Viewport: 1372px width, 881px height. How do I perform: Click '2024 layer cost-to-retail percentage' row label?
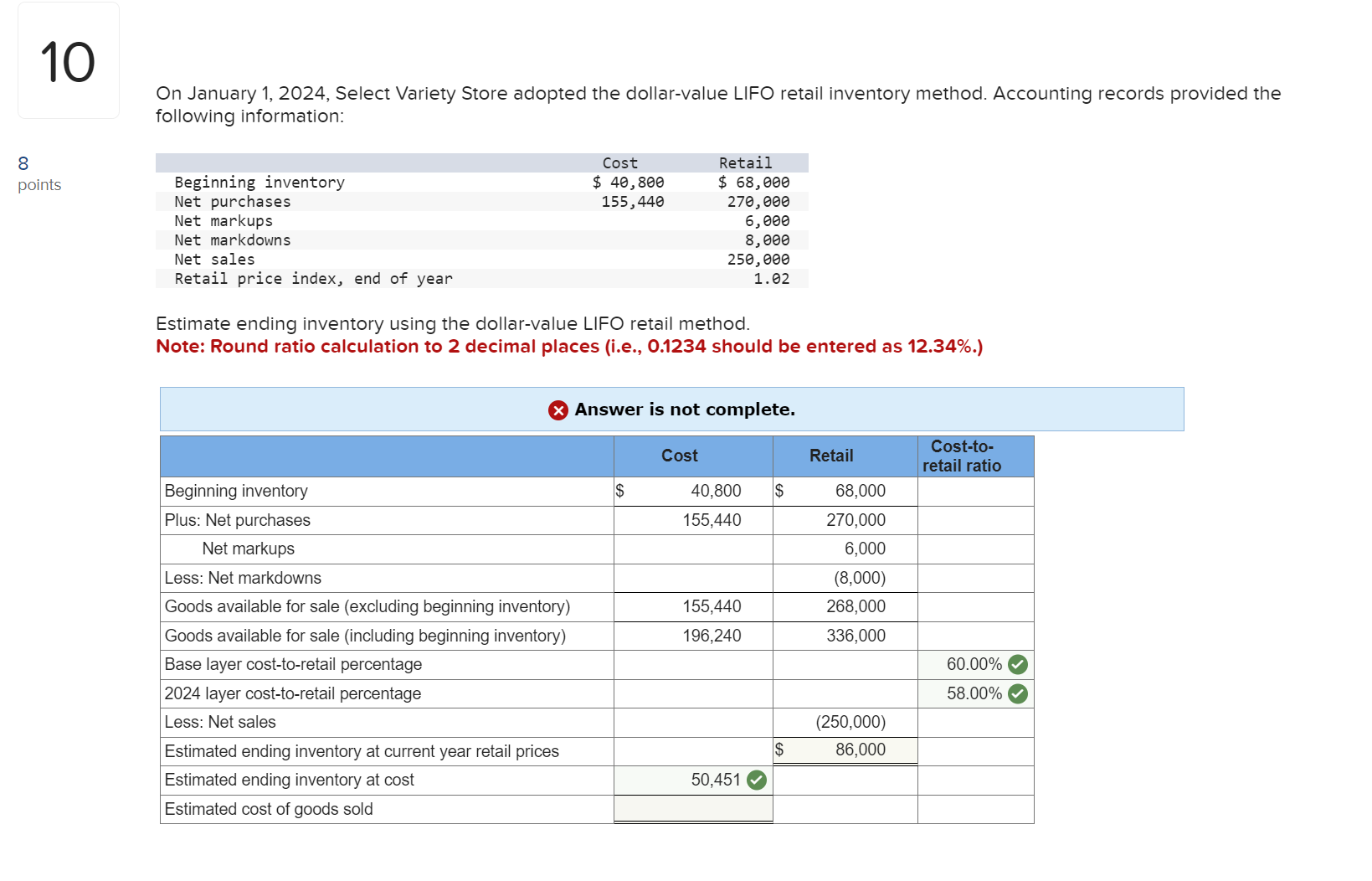coord(293,693)
